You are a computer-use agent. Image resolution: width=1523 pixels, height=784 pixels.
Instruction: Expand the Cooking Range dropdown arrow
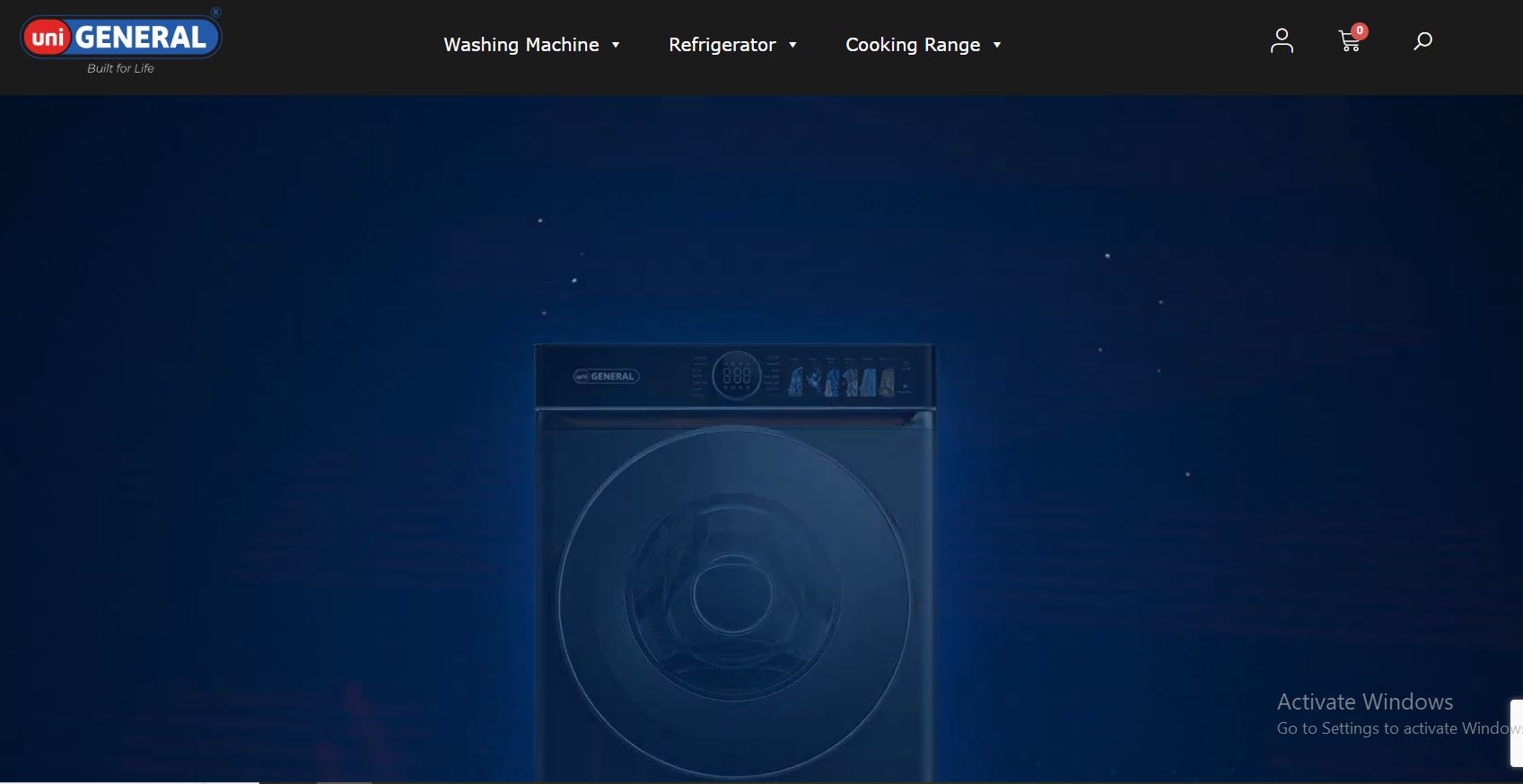click(997, 45)
